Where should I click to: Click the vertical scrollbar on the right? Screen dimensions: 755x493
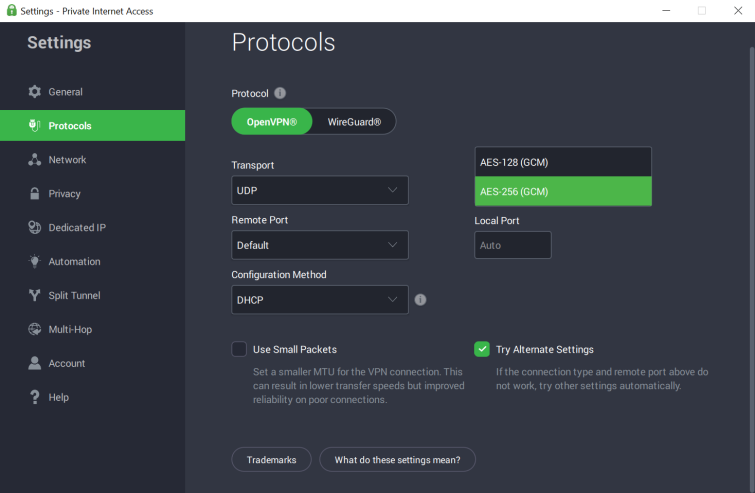click(751, 270)
